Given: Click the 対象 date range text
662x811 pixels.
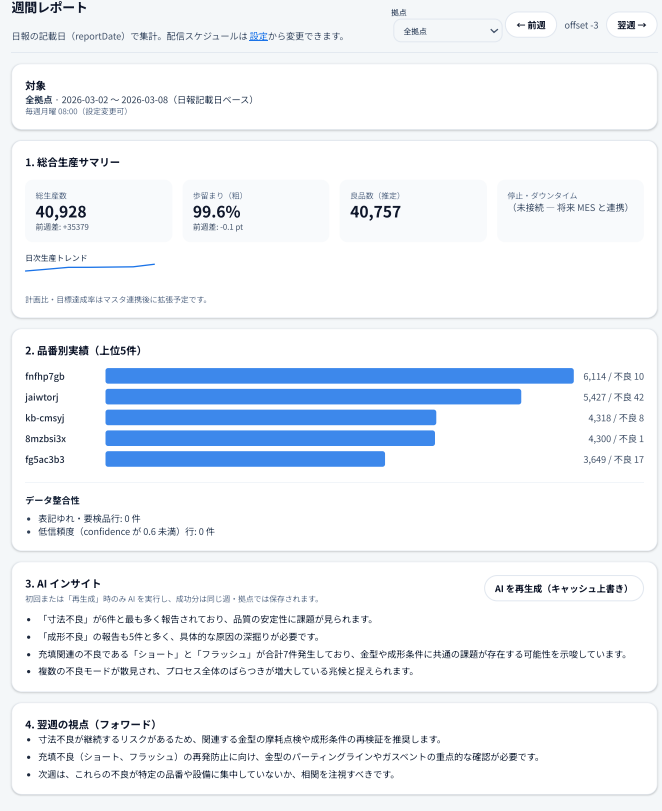Looking at the screenshot, I should click(x=139, y=100).
